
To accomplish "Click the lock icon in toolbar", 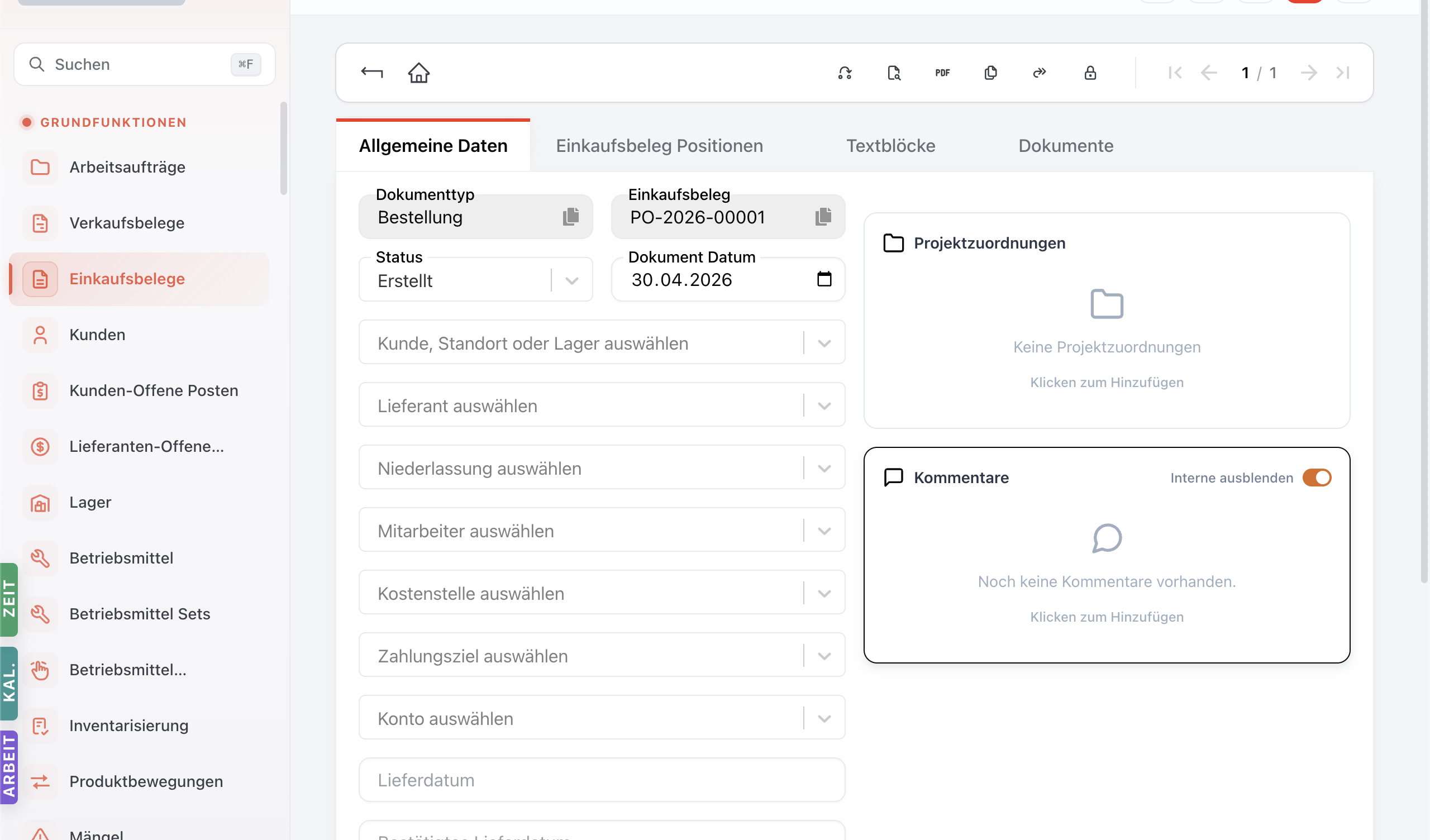I will 1090,73.
